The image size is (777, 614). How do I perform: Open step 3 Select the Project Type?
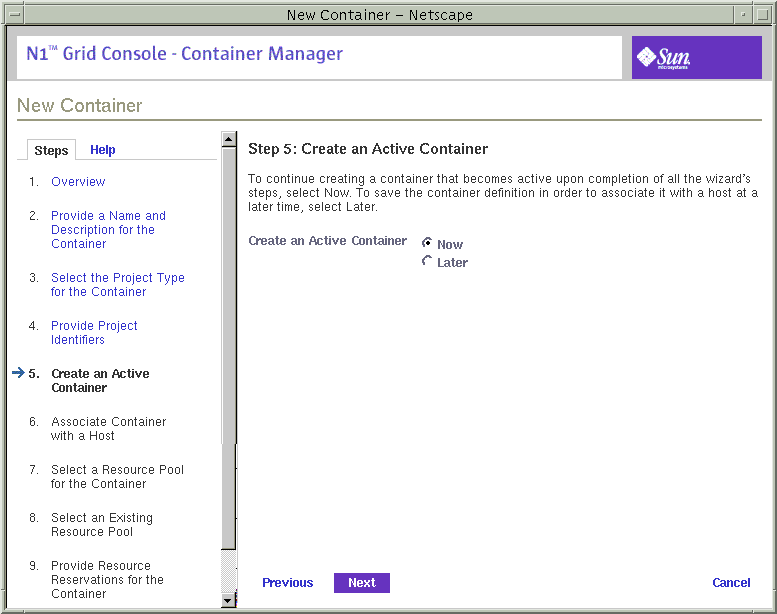(117, 284)
